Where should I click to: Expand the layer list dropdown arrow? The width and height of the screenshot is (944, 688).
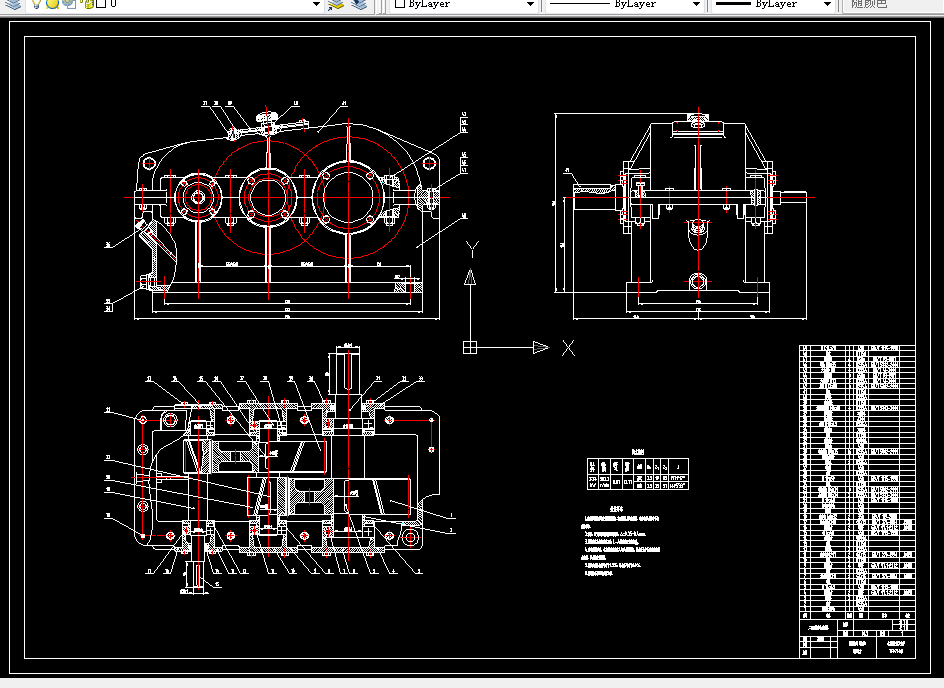pyautogui.click(x=316, y=4)
